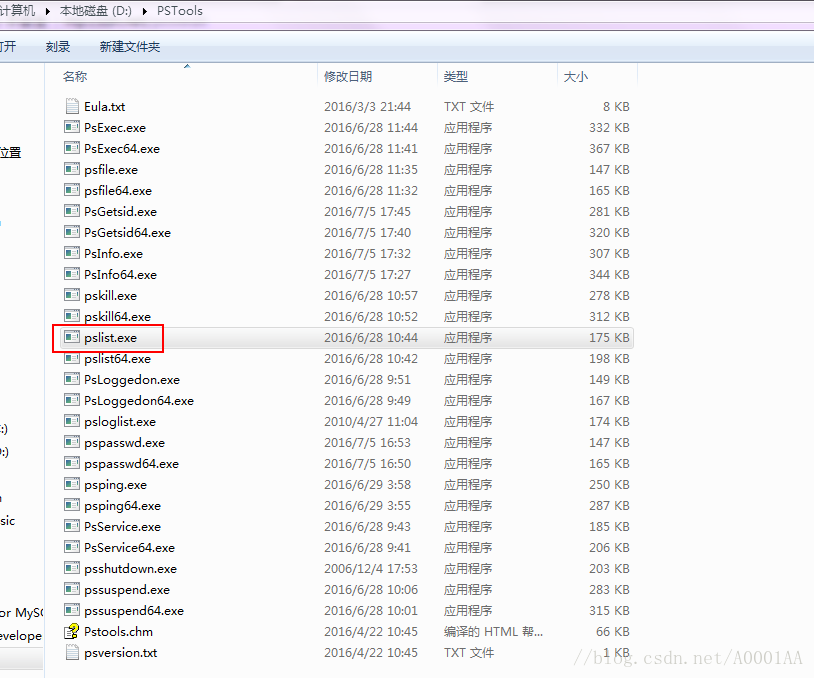Click the PsLoggedon64.exe icon
The width and height of the screenshot is (814, 678).
click(x=72, y=400)
